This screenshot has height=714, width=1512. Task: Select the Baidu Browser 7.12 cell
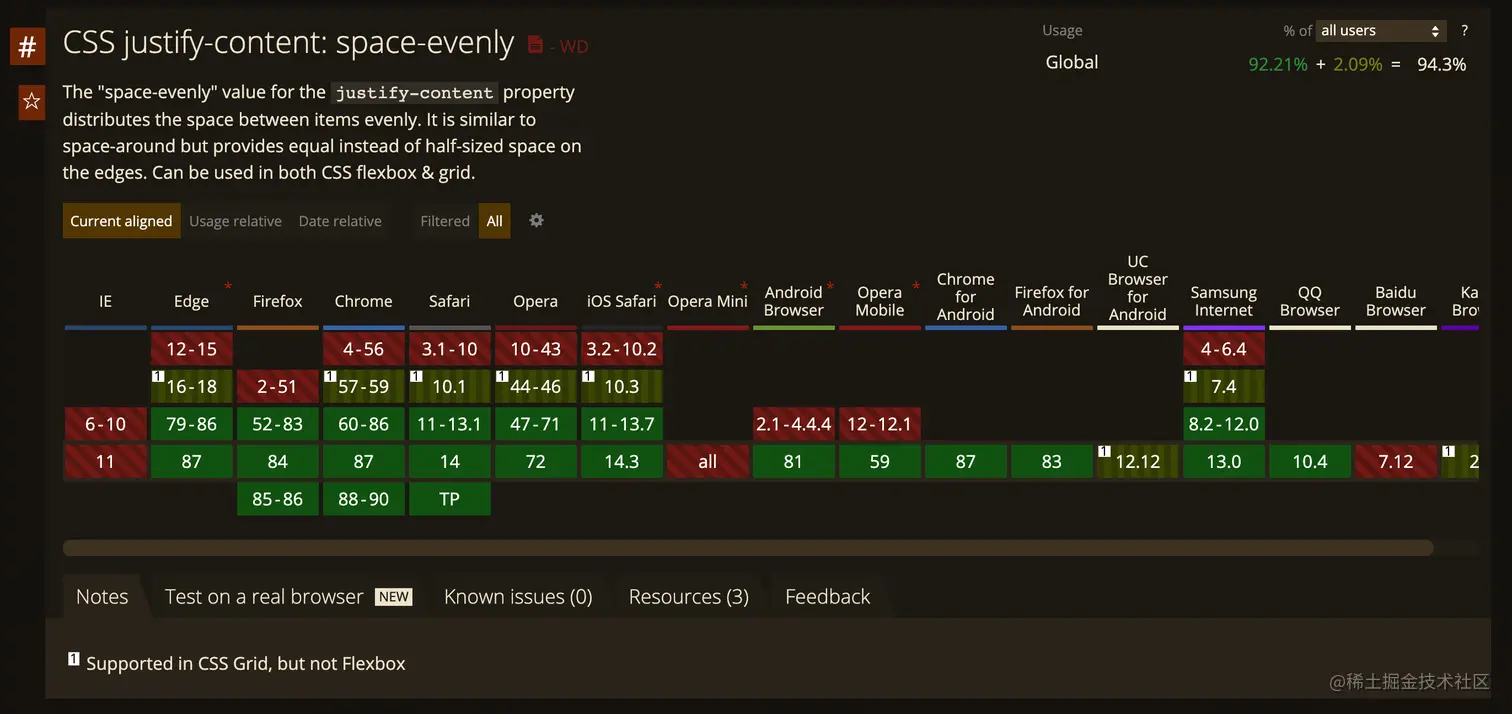pyautogui.click(x=1396, y=461)
